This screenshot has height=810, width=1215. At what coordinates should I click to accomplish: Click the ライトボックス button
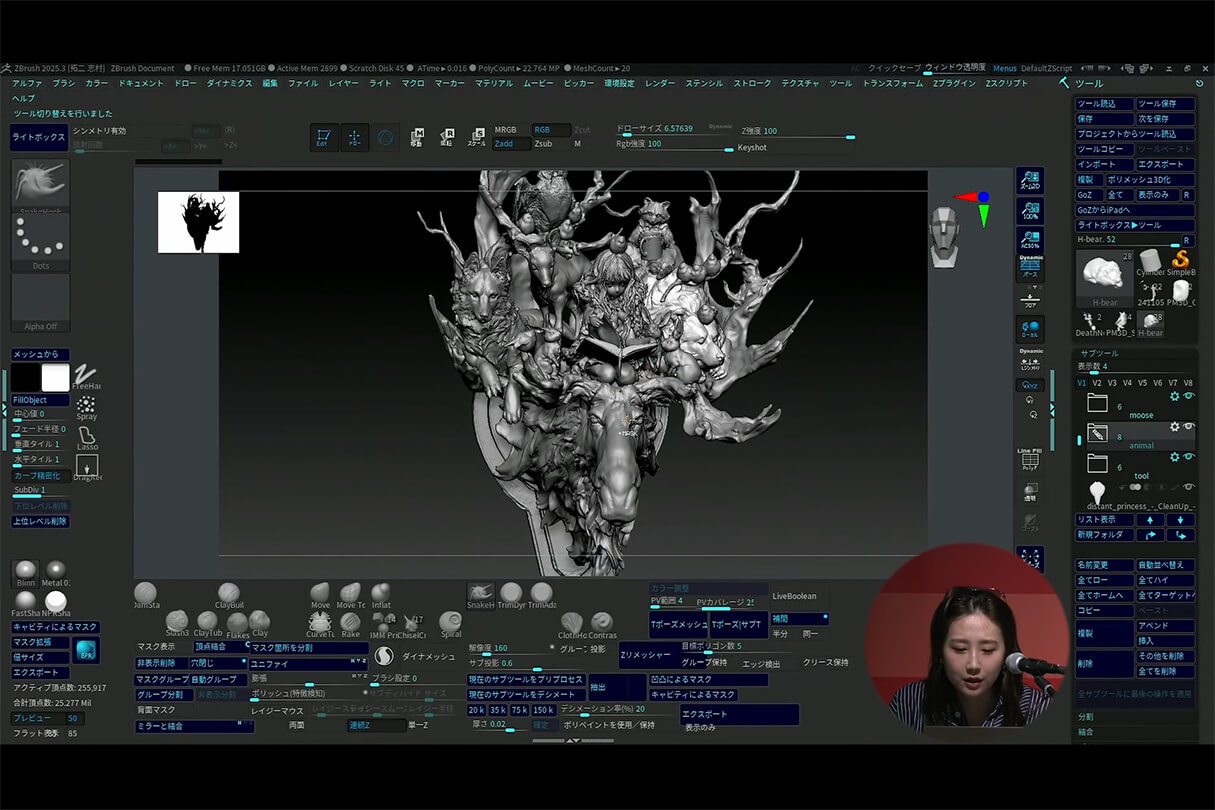39,137
